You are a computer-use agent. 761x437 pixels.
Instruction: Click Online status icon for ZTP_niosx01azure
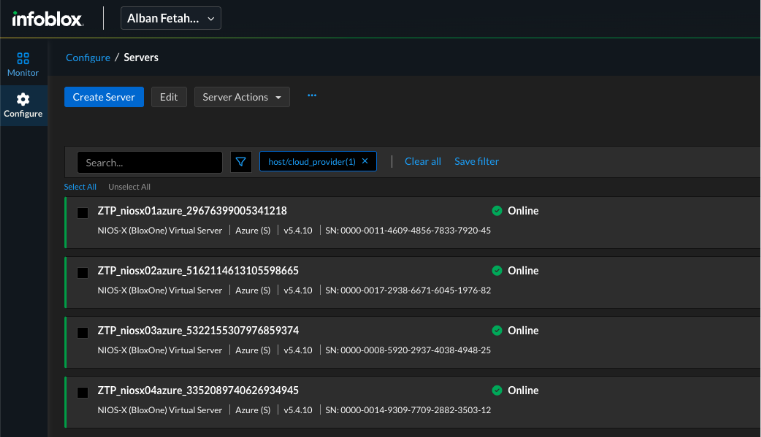[496, 211]
